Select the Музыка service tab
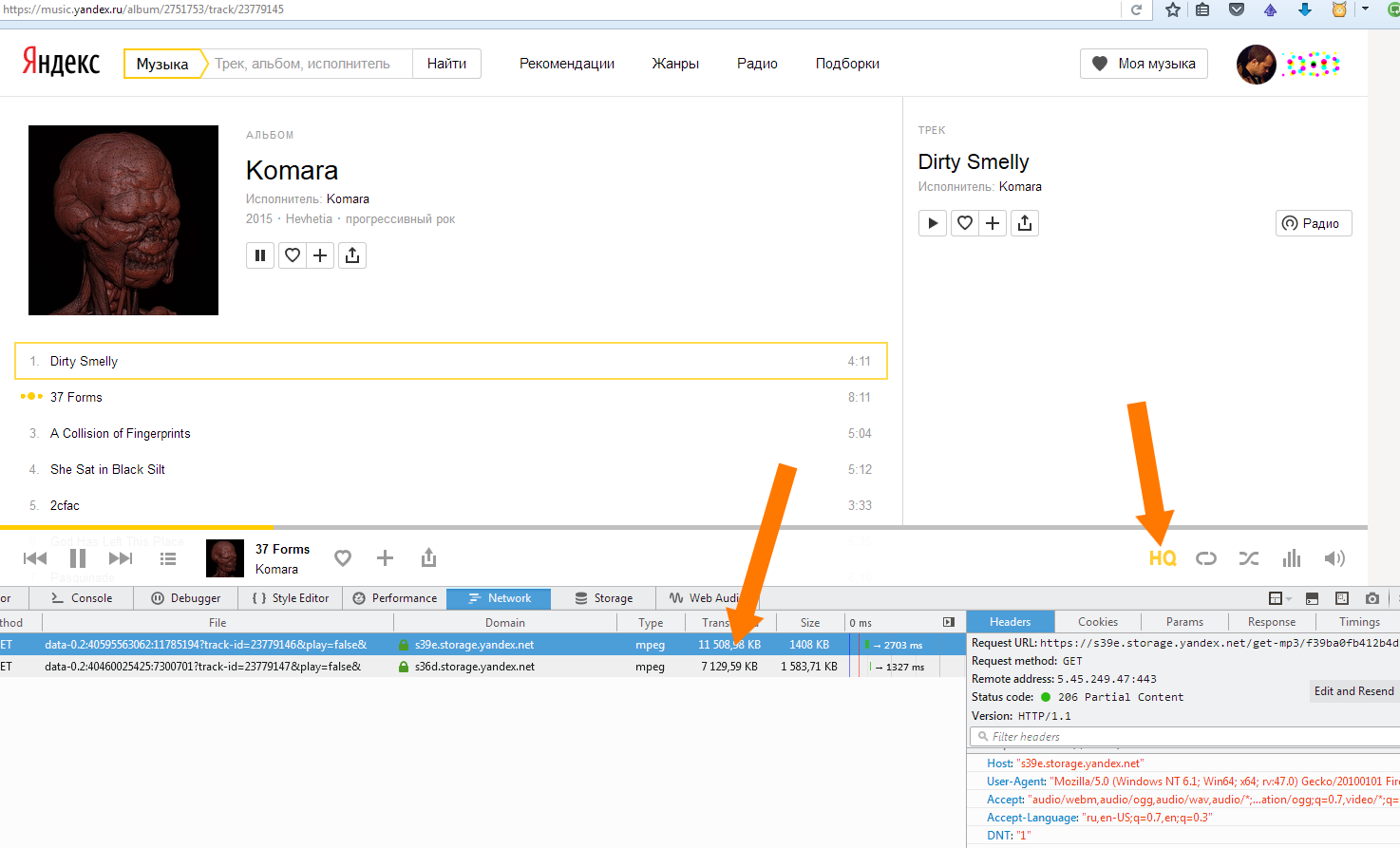1400x848 pixels. tap(162, 64)
